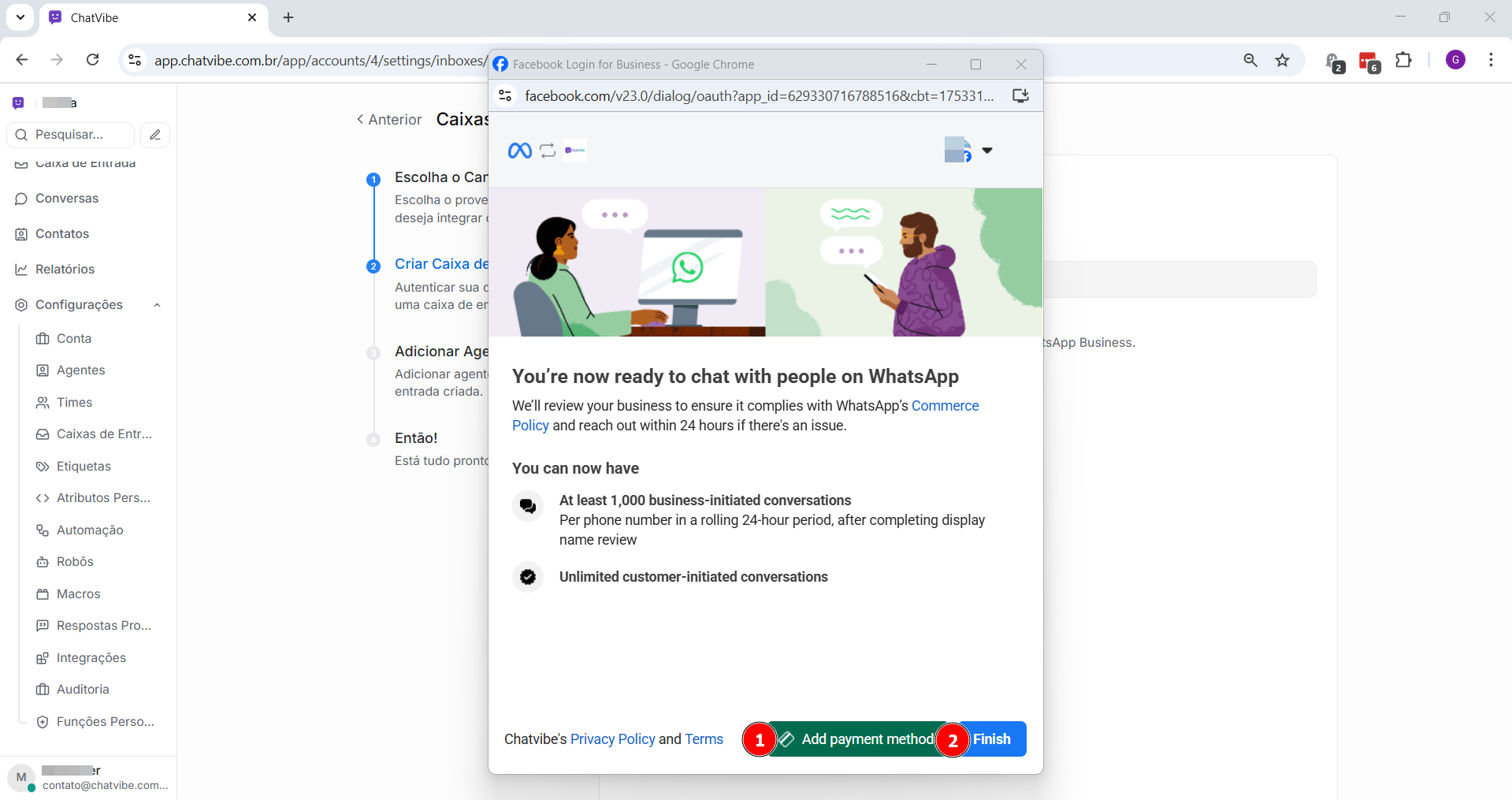This screenshot has width=1512, height=800.
Task: Go back with the Anterior link
Action: 389,120
